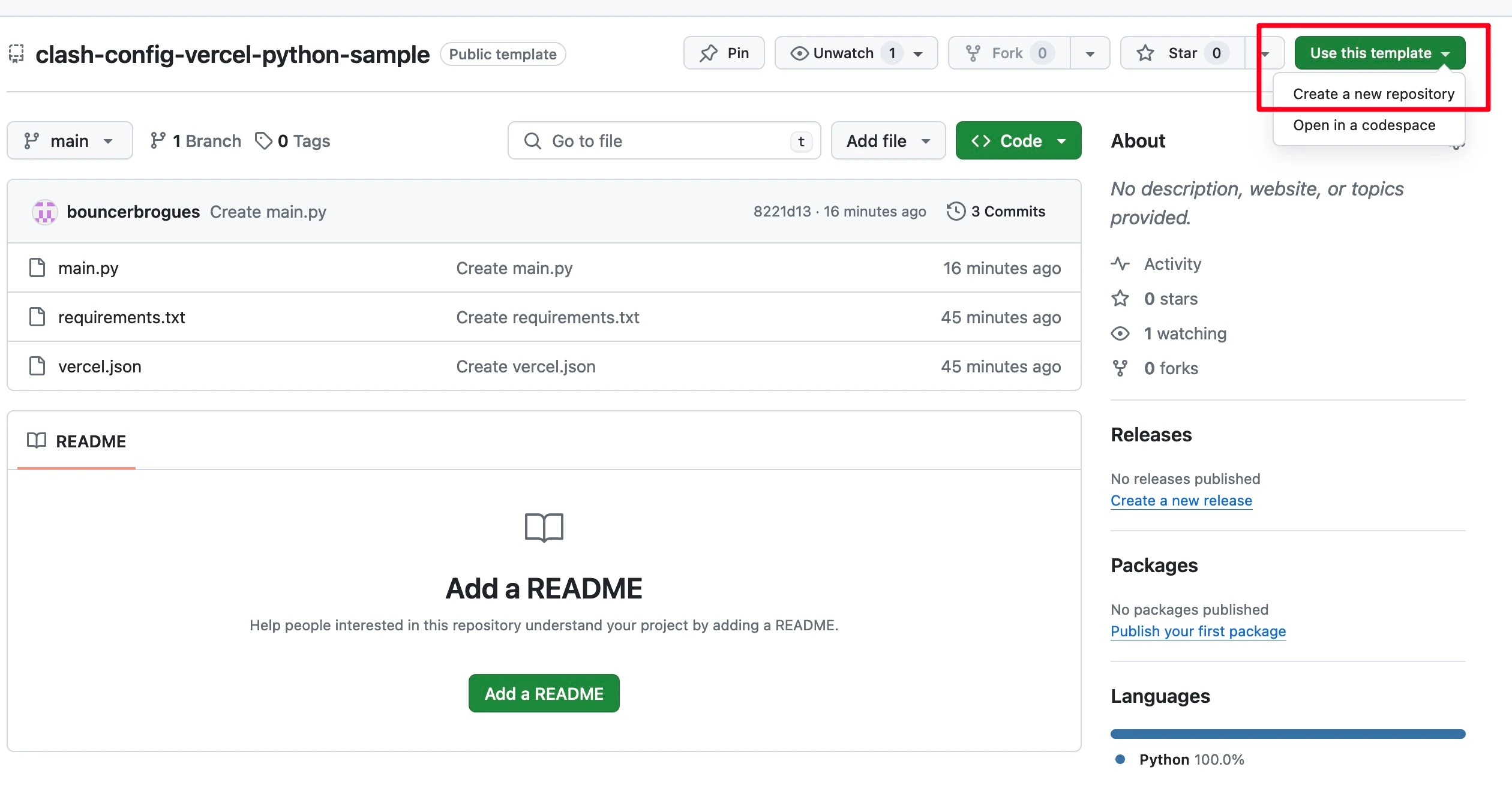Open the Add file dropdown
The width and height of the screenshot is (1512, 788).
pos(888,141)
